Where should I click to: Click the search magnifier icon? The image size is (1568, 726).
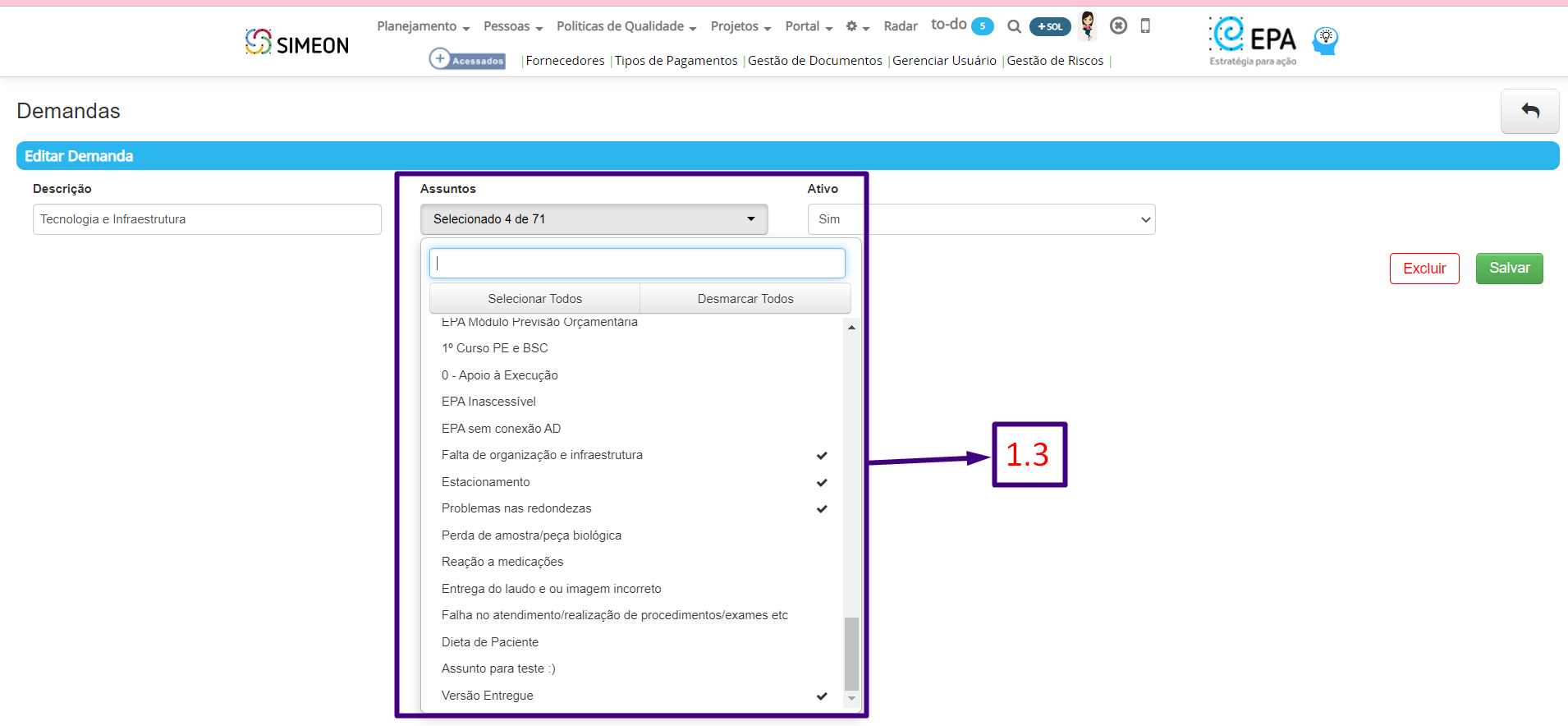[x=1014, y=26]
